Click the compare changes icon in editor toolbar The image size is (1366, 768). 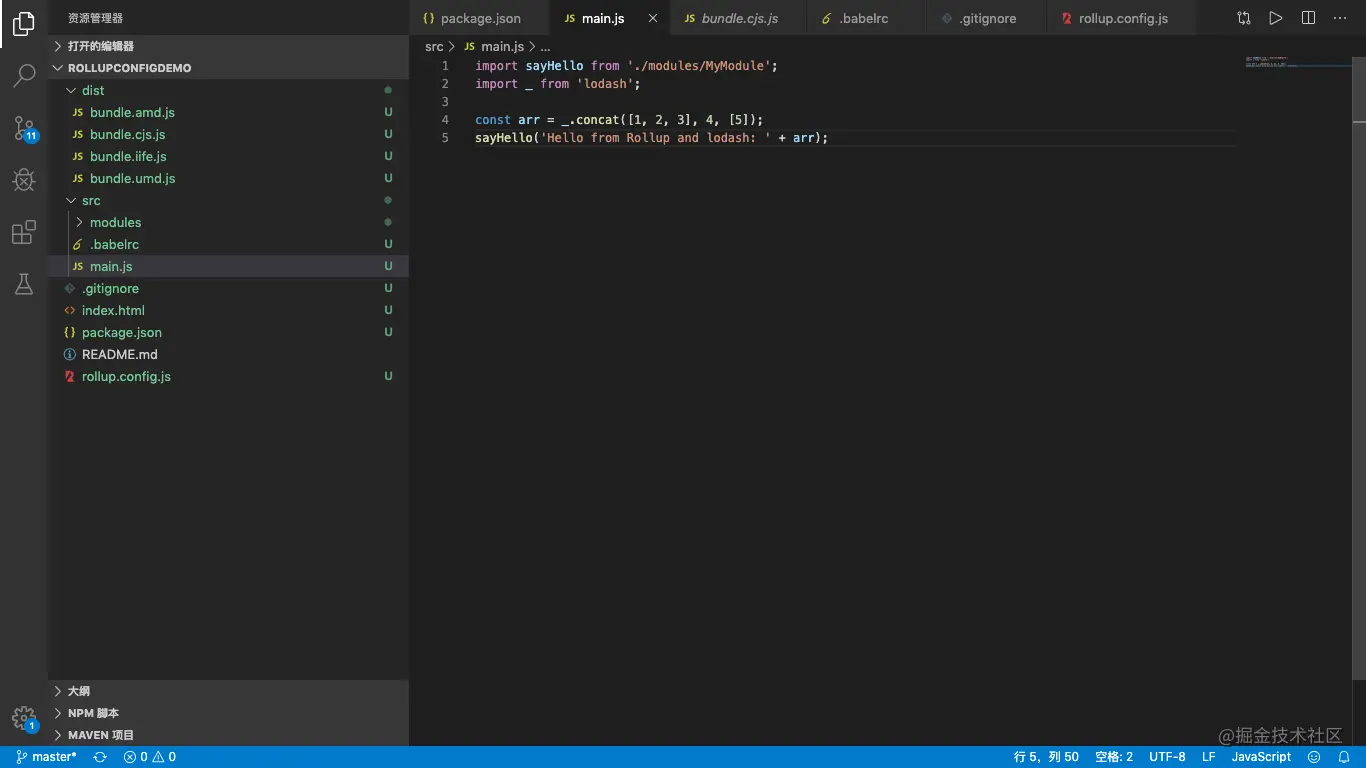(x=1243, y=18)
